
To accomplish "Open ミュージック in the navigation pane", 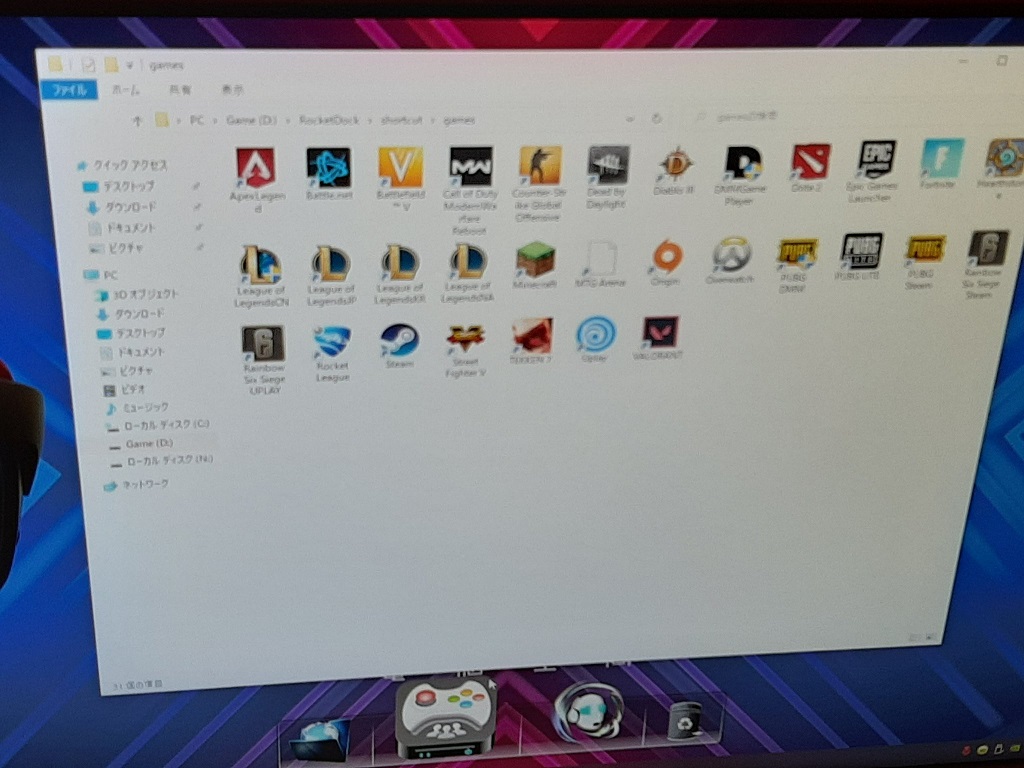I will [137, 408].
